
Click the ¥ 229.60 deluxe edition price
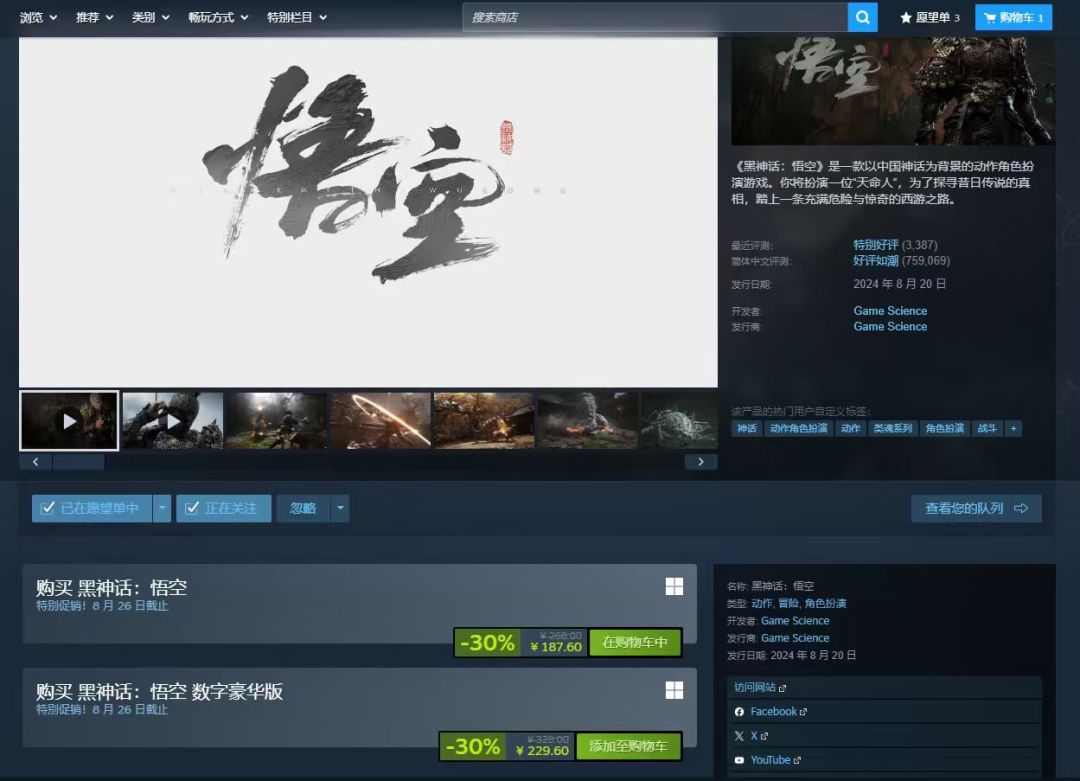543,751
